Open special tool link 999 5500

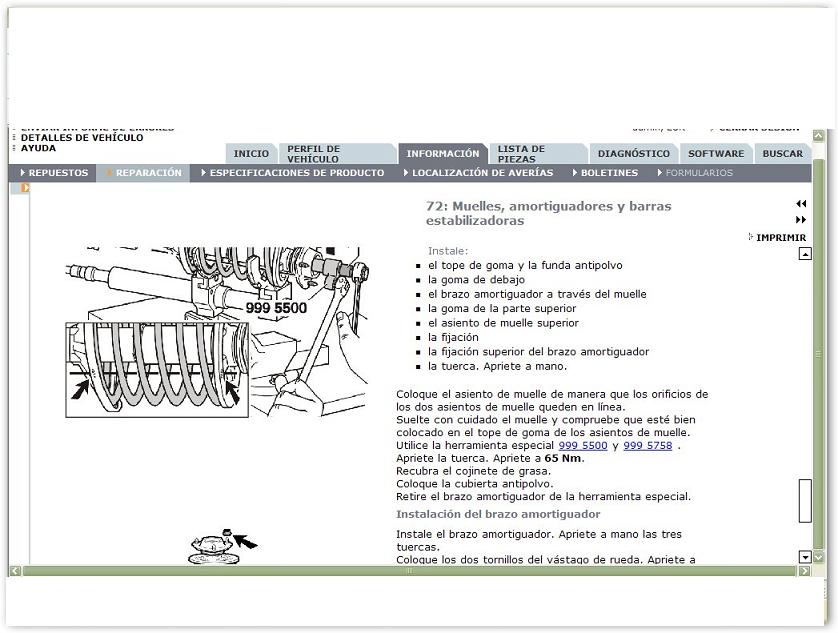583,445
